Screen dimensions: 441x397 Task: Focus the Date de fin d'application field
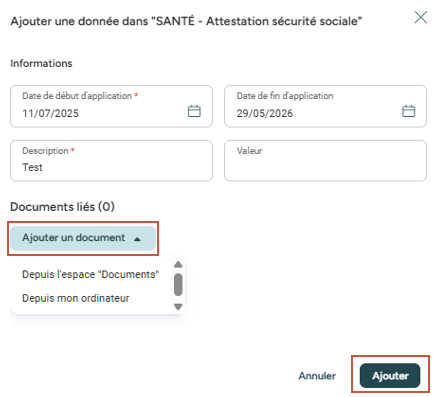tap(325, 106)
